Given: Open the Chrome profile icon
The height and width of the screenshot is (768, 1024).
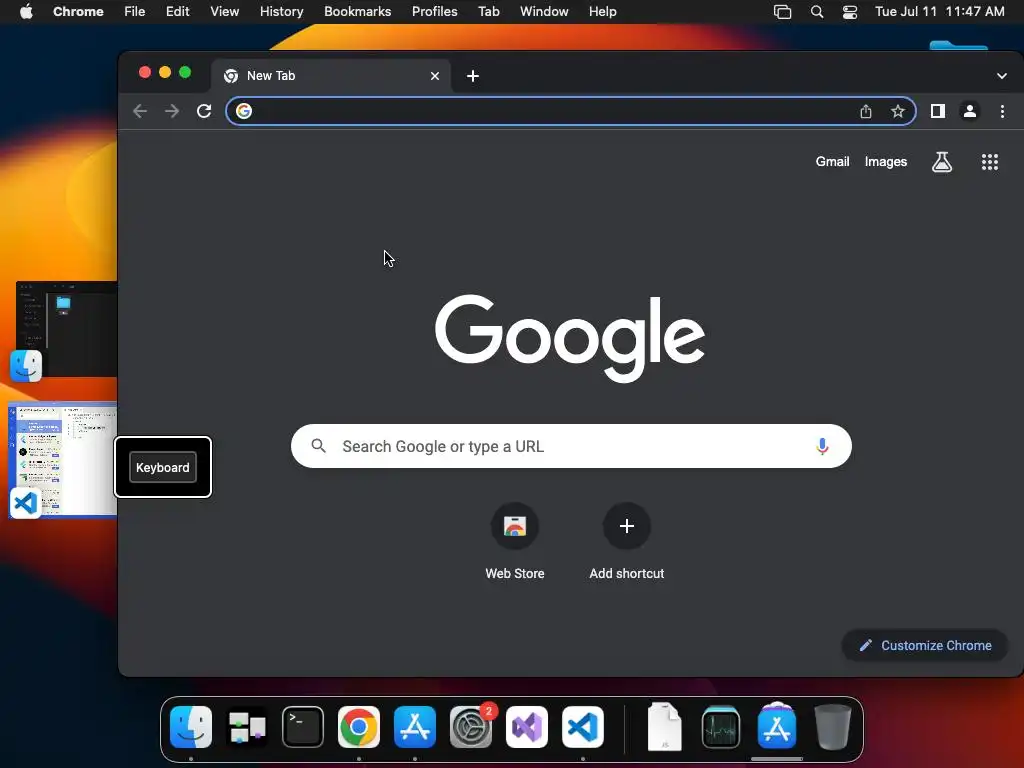Looking at the screenshot, I should pos(970,111).
